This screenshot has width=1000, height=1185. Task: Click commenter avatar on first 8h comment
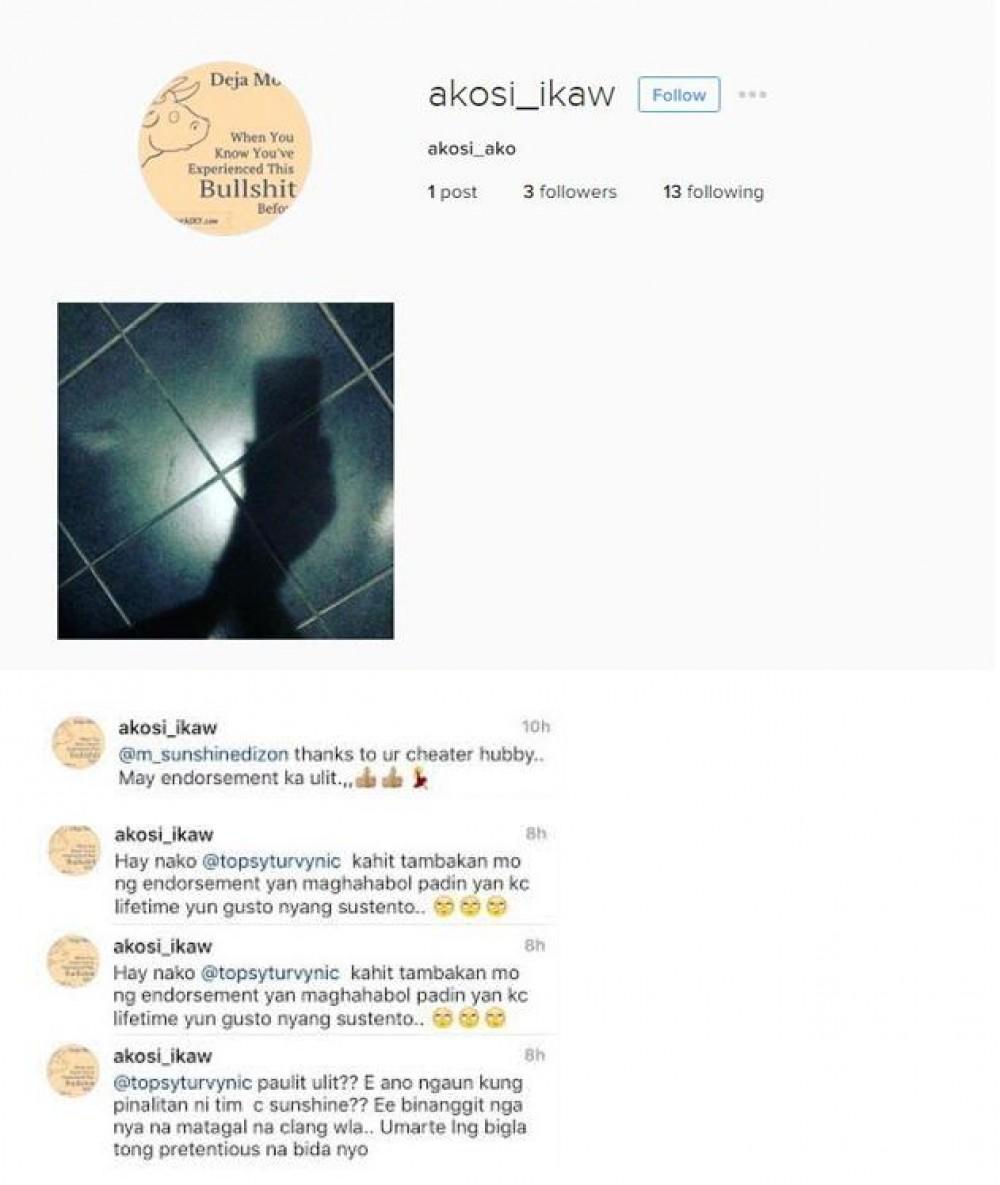[x=74, y=850]
